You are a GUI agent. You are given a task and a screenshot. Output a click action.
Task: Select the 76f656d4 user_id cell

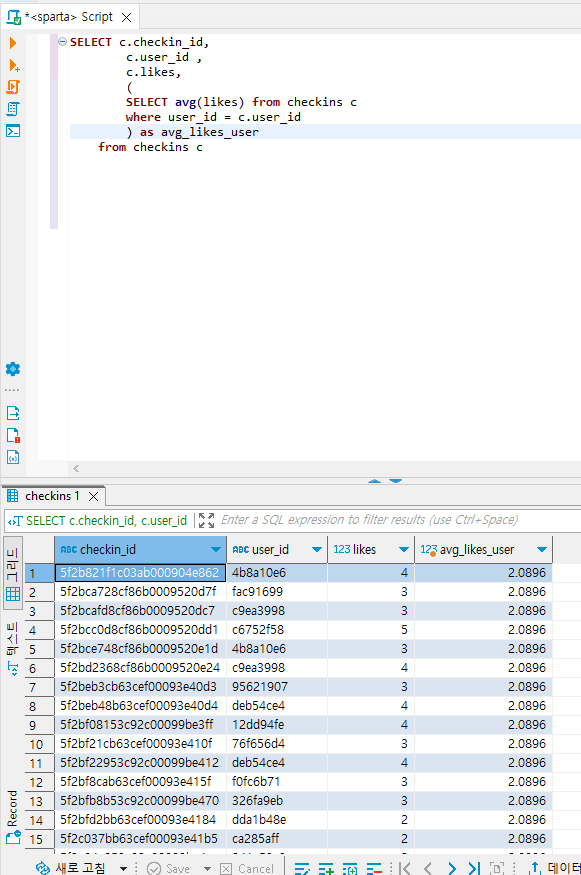pyautogui.click(x=277, y=743)
